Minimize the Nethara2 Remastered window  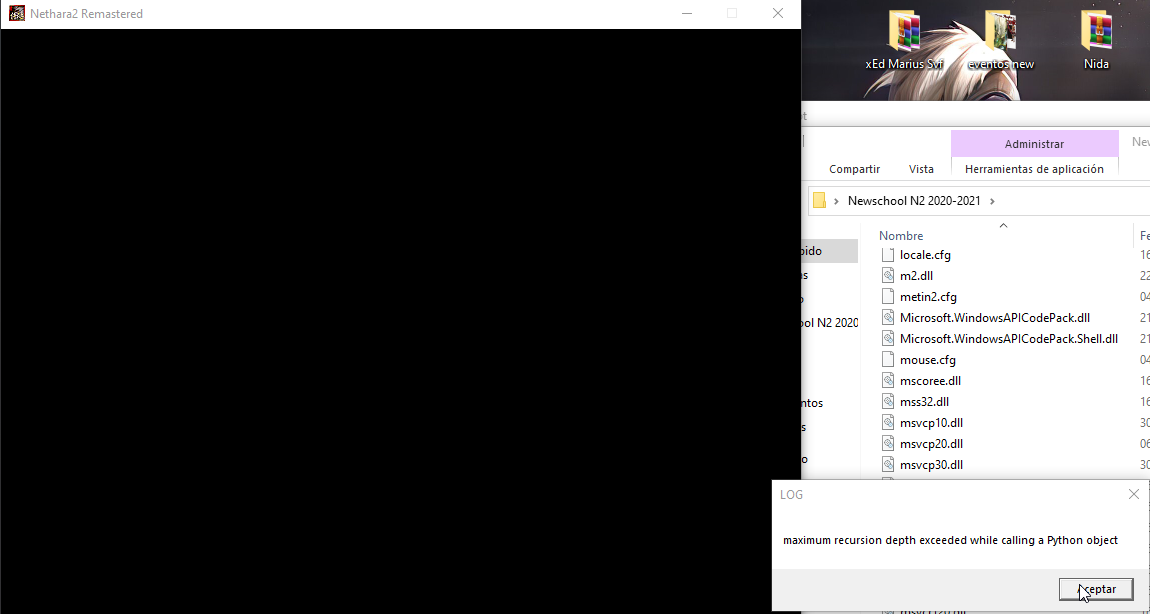(686, 13)
